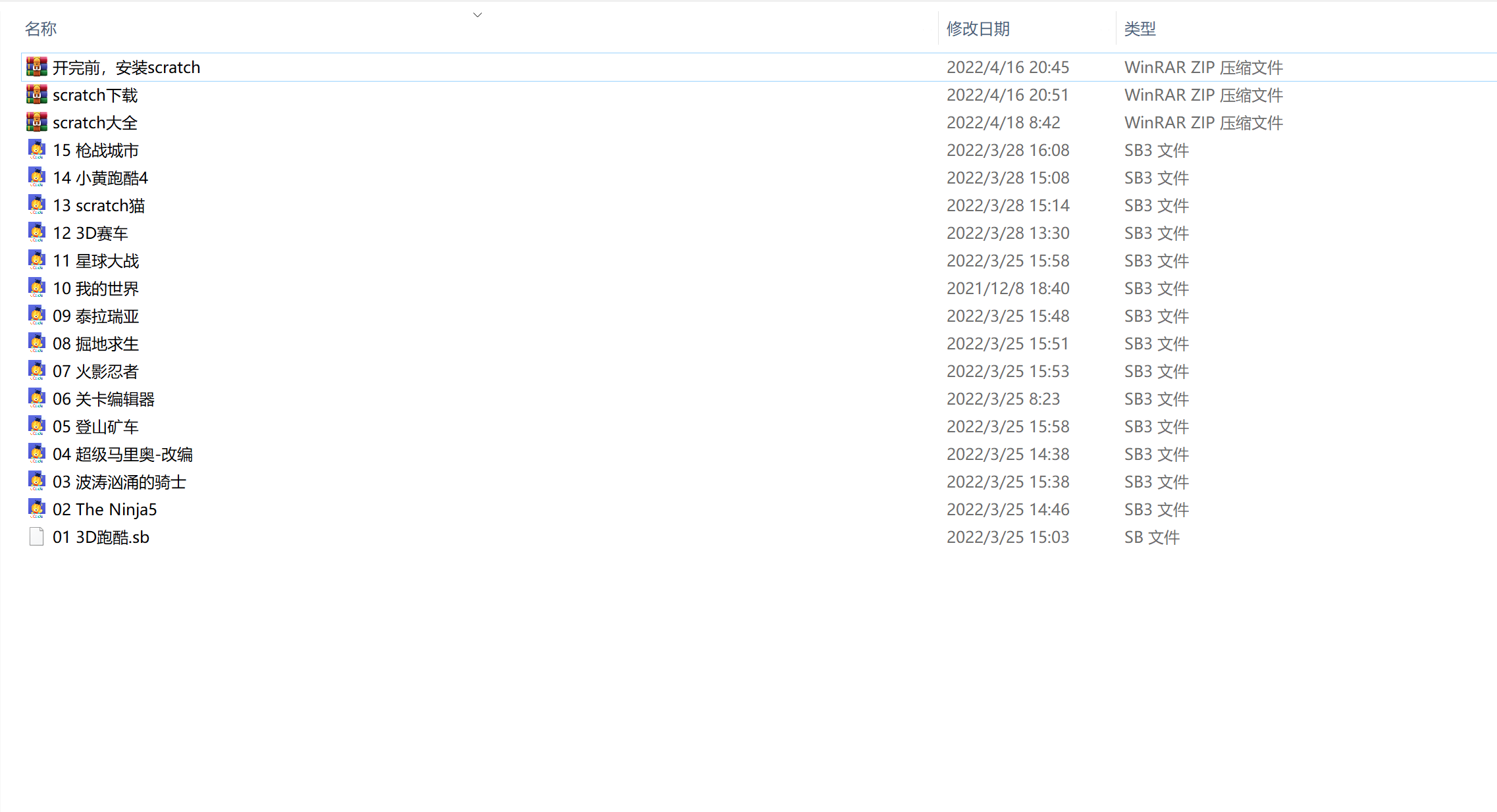Select file name 15 枪战城市
This screenshot has height=812, width=1497.
(x=96, y=150)
